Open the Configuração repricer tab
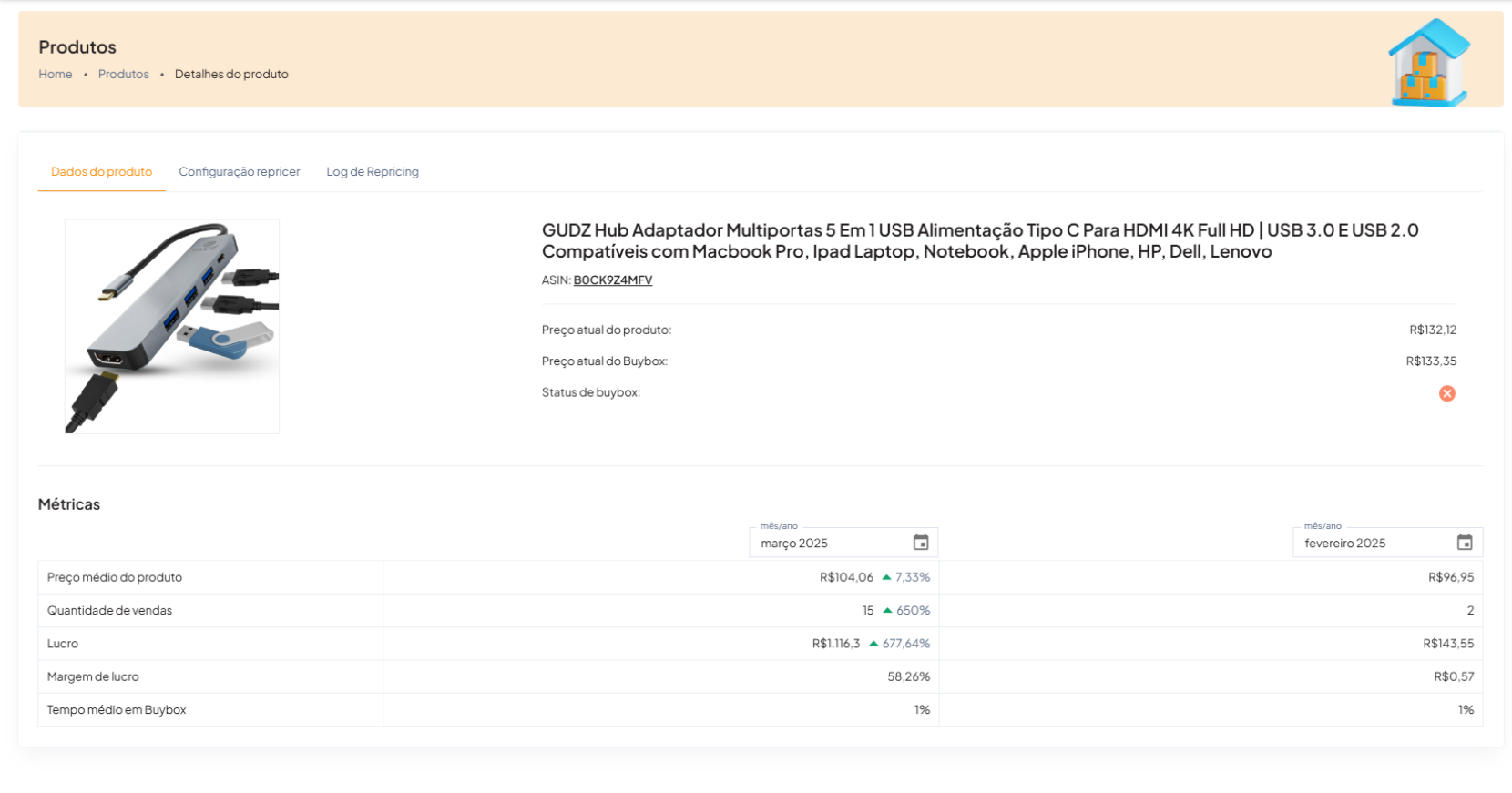1512x793 pixels. tap(239, 171)
